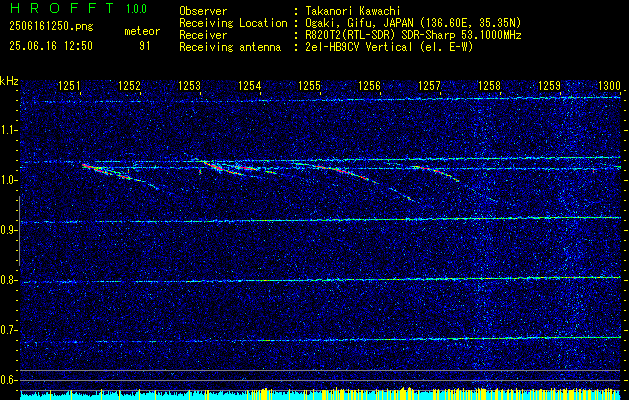The width and height of the screenshot is (629, 400).
Task: Click the 1300 time marker
Action: point(609,85)
